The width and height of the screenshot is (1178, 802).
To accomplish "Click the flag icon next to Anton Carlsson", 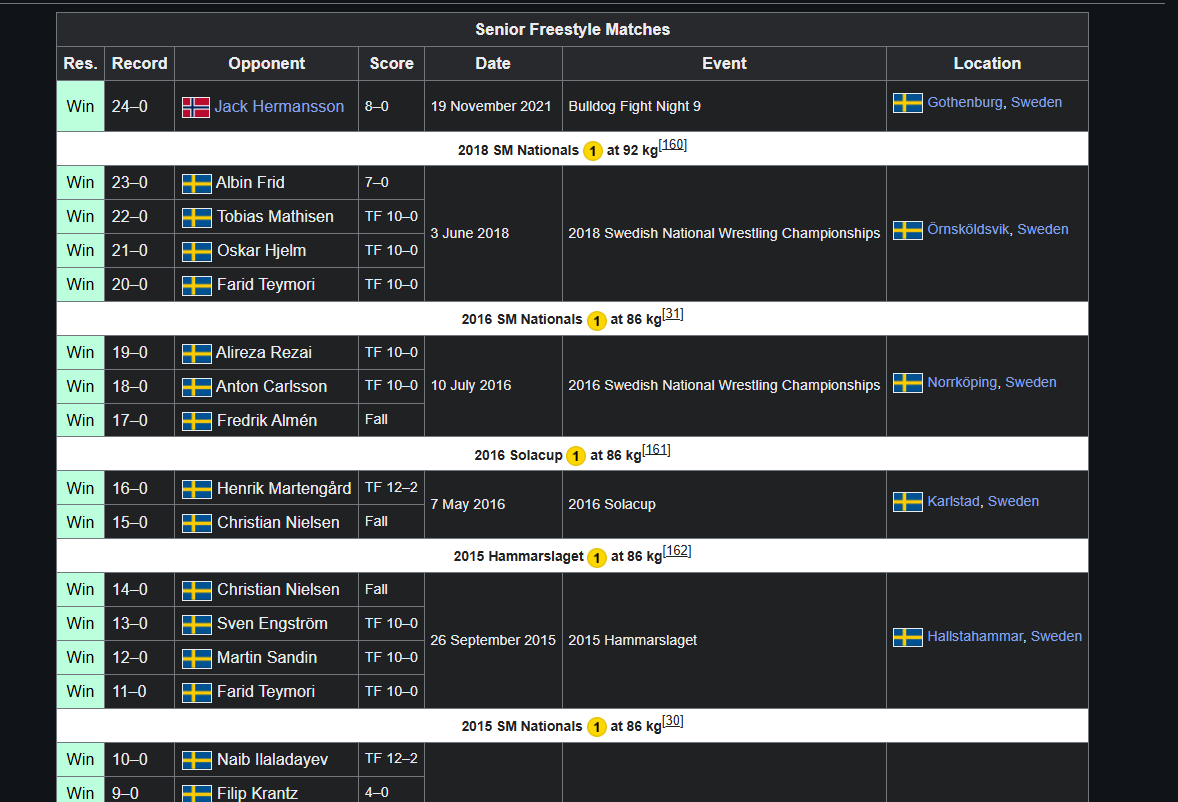I will point(197,387).
